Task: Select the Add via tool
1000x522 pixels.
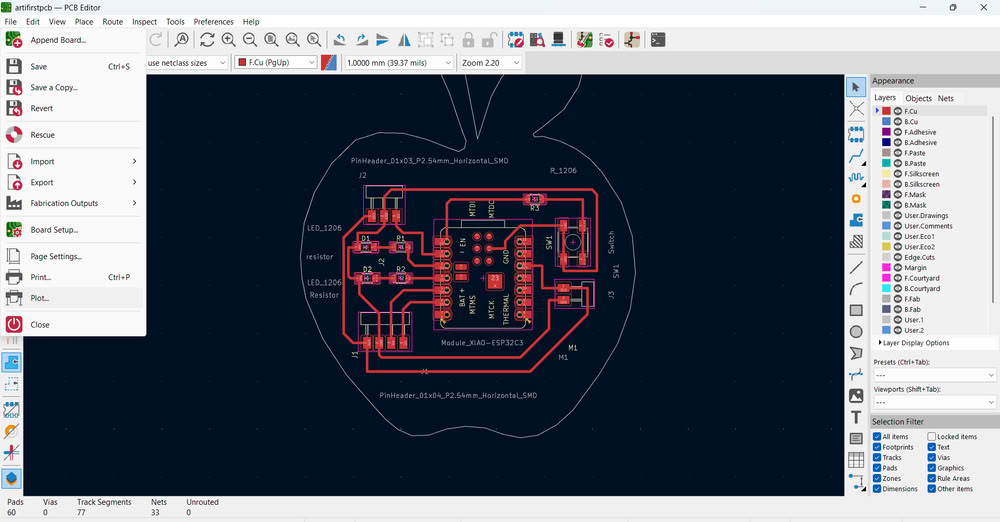Action: click(856, 199)
